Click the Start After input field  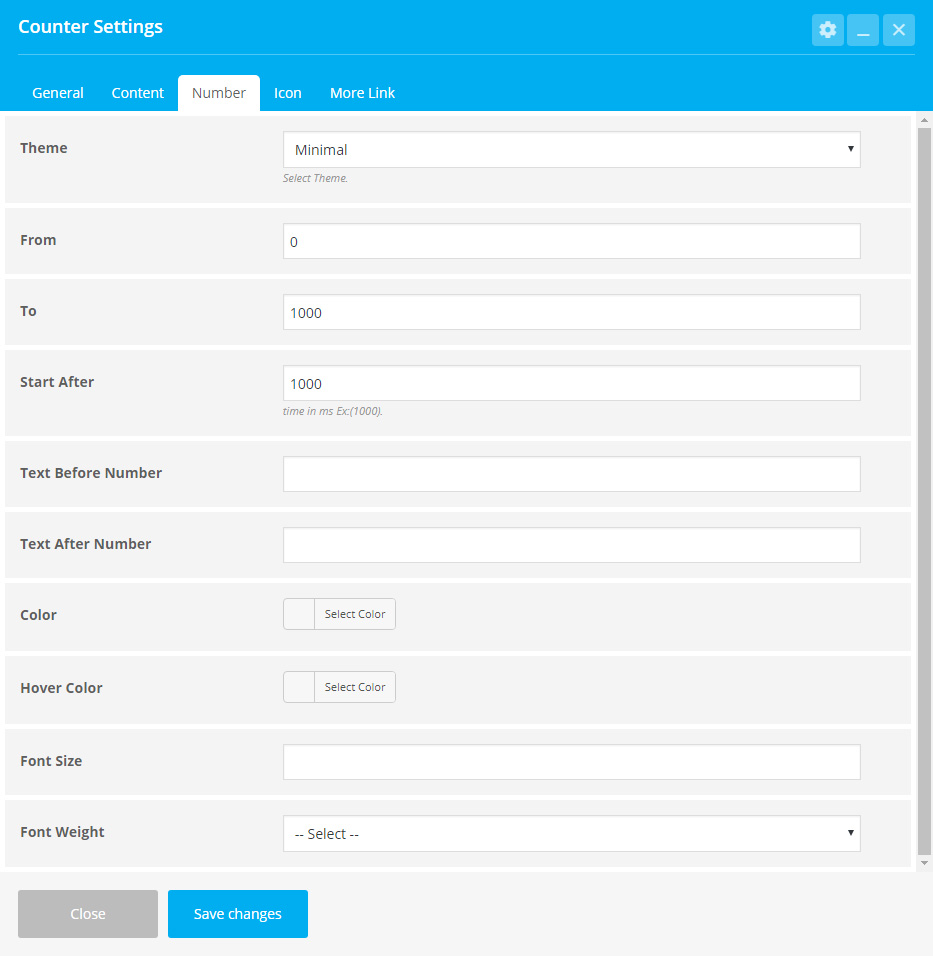572,383
